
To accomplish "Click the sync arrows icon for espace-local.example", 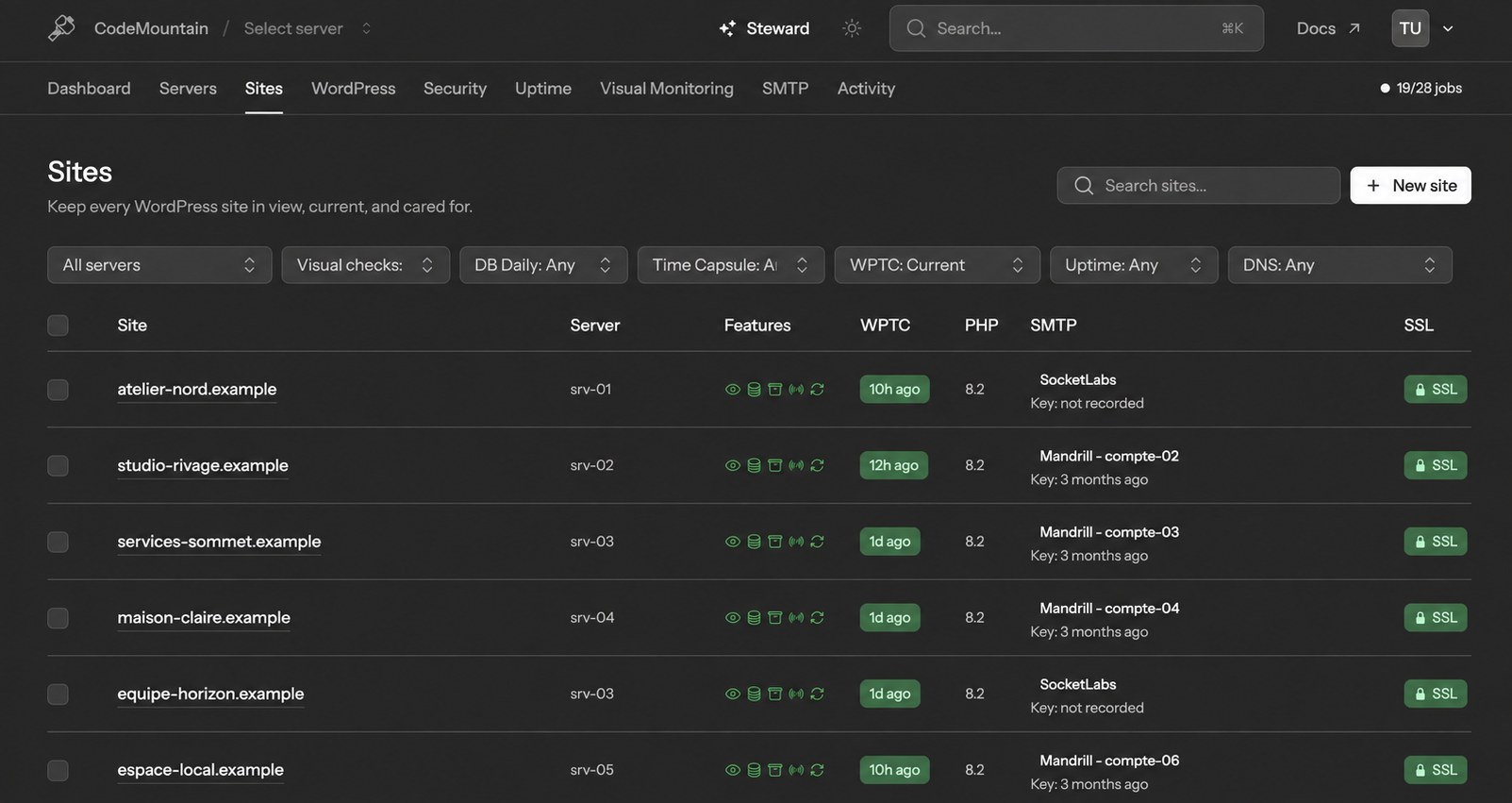I will (817, 770).
